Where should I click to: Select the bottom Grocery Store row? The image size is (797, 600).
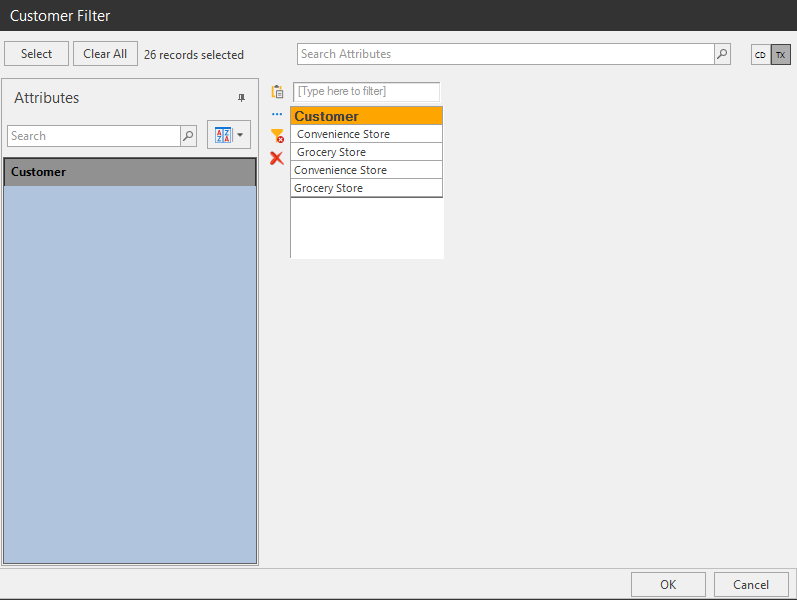pos(366,188)
